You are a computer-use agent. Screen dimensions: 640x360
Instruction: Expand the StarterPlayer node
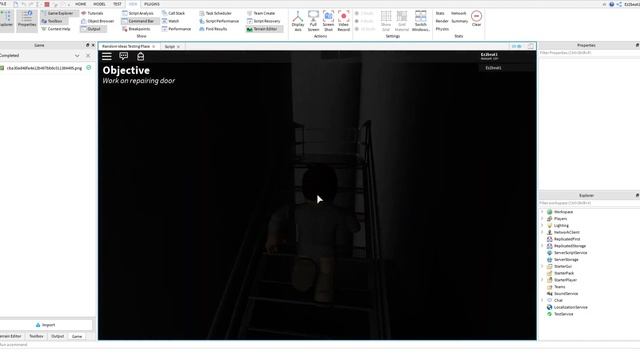pyautogui.click(x=542, y=280)
